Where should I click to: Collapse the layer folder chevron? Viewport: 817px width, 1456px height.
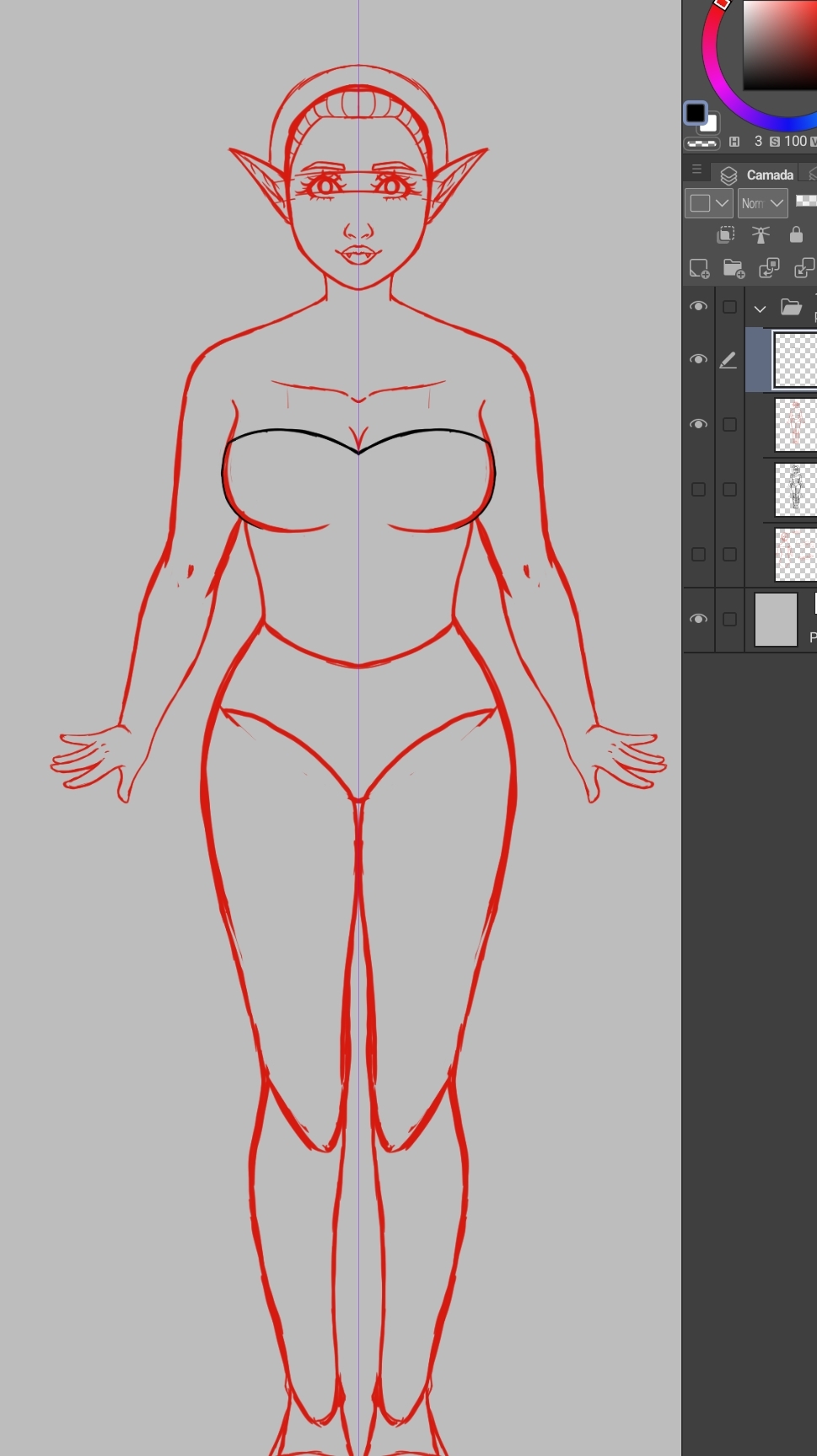tap(760, 309)
